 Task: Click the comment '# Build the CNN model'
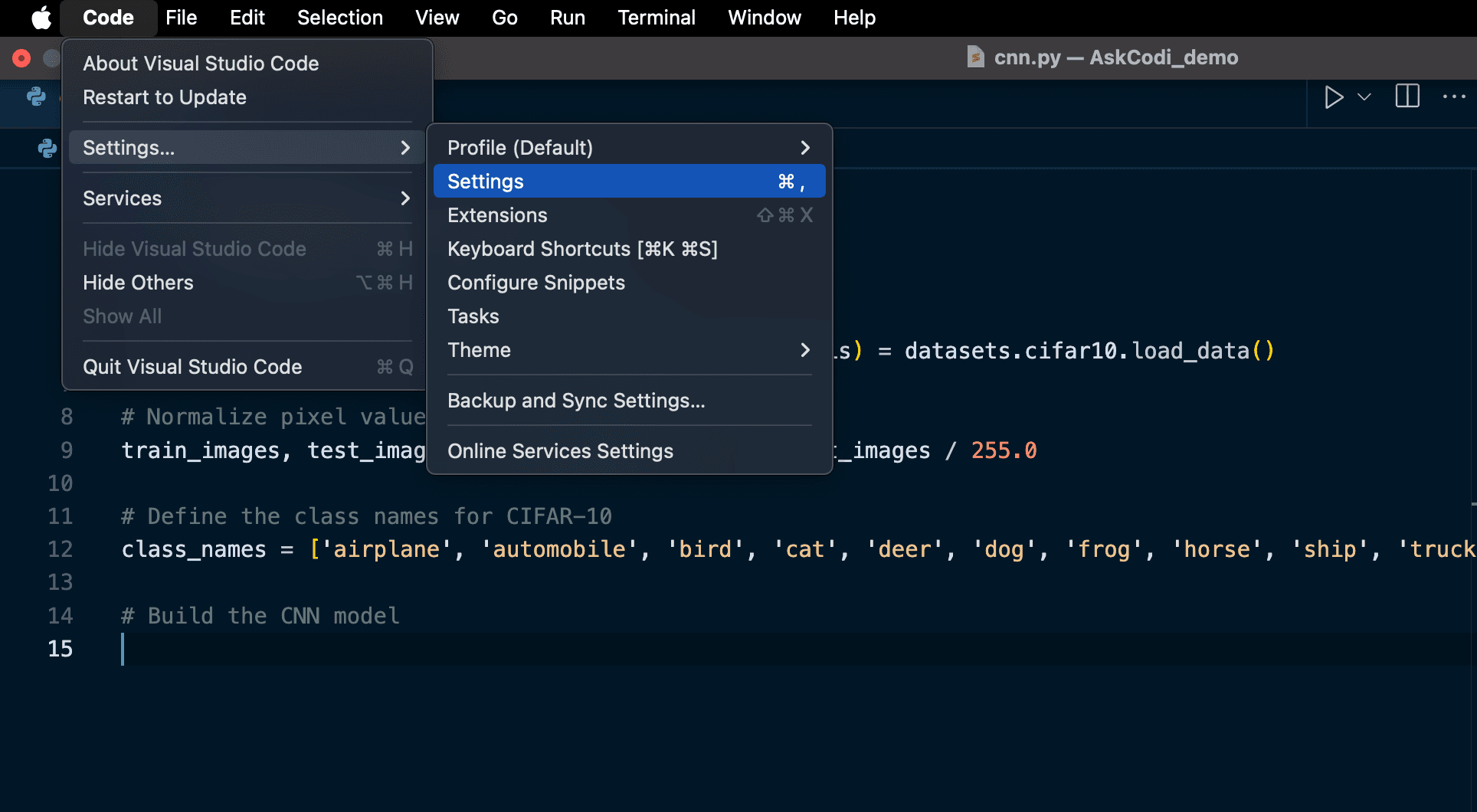260,616
